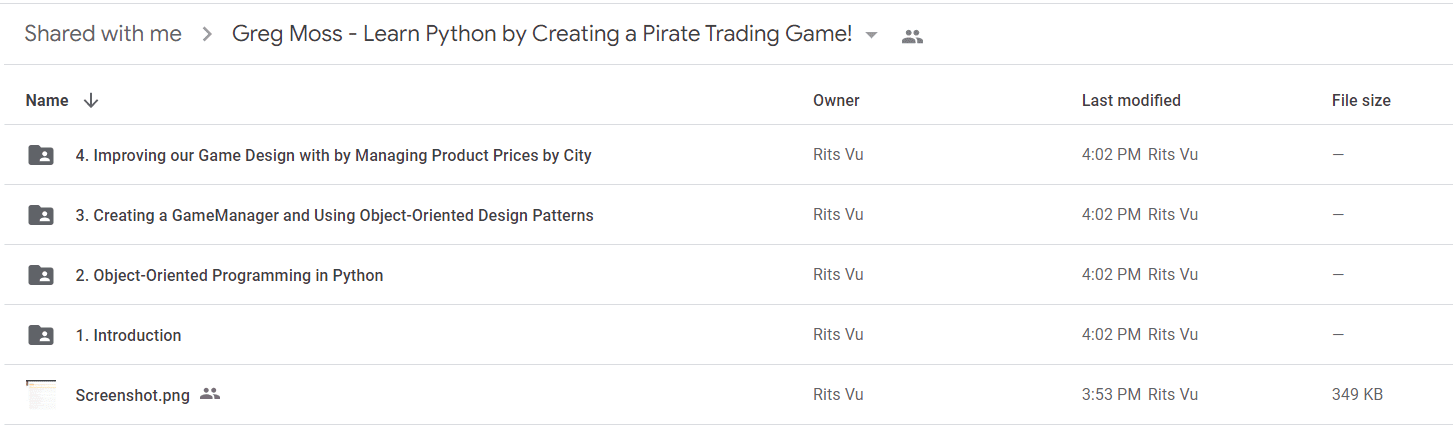
Task: Open the Greg Moss folder title menu
Action: click(542, 34)
